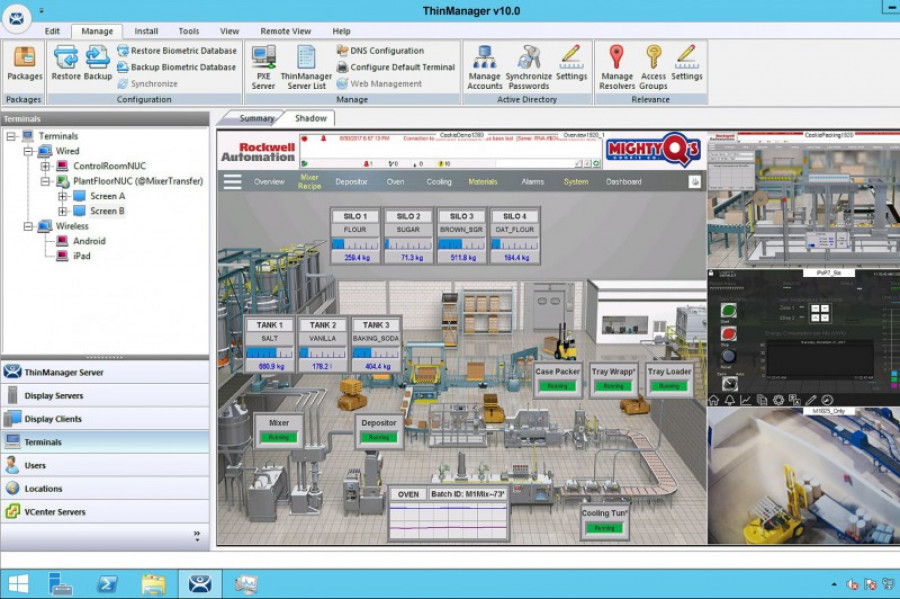
Task: Open ThinManager Server List
Action: pyautogui.click(x=306, y=68)
